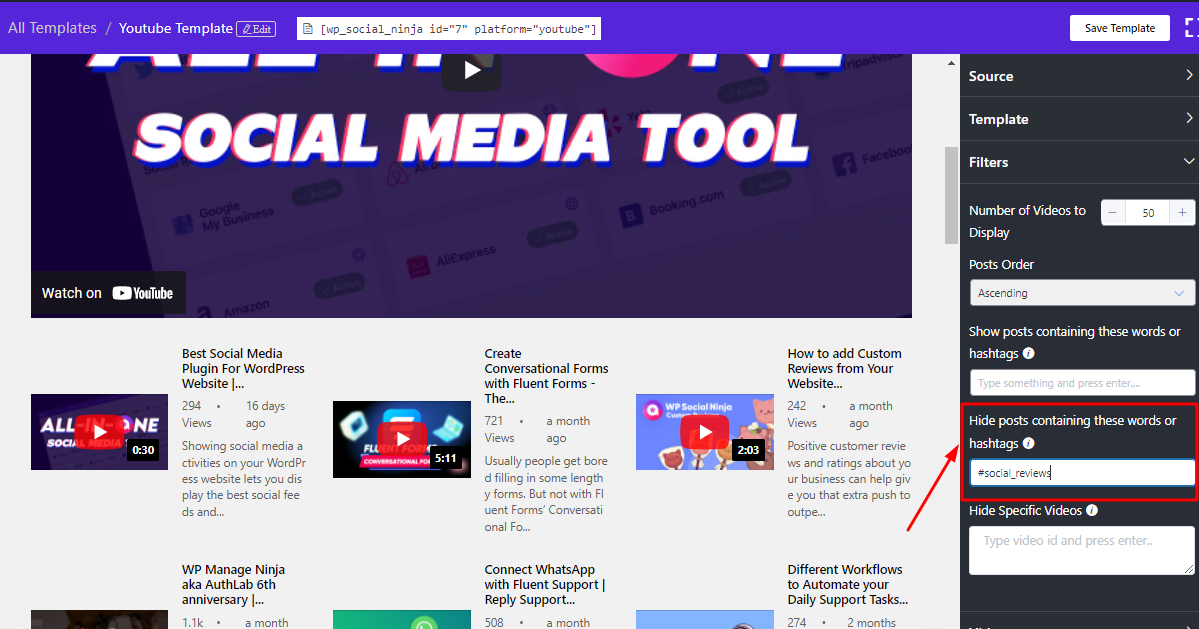Click the Youtube Template title text
Image resolution: width=1199 pixels, height=629 pixels.
pos(175,28)
